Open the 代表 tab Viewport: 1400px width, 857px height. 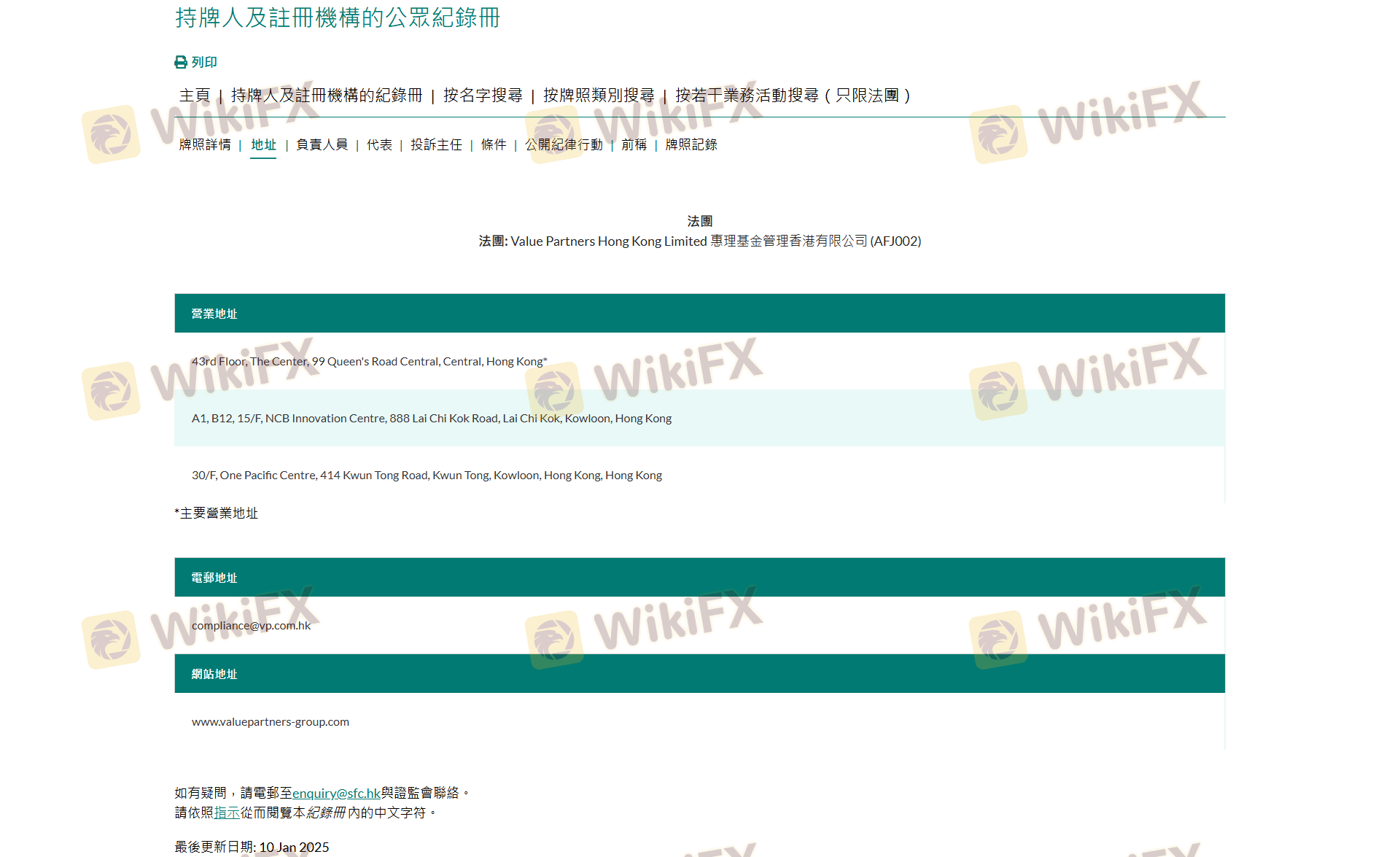point(379,145)
